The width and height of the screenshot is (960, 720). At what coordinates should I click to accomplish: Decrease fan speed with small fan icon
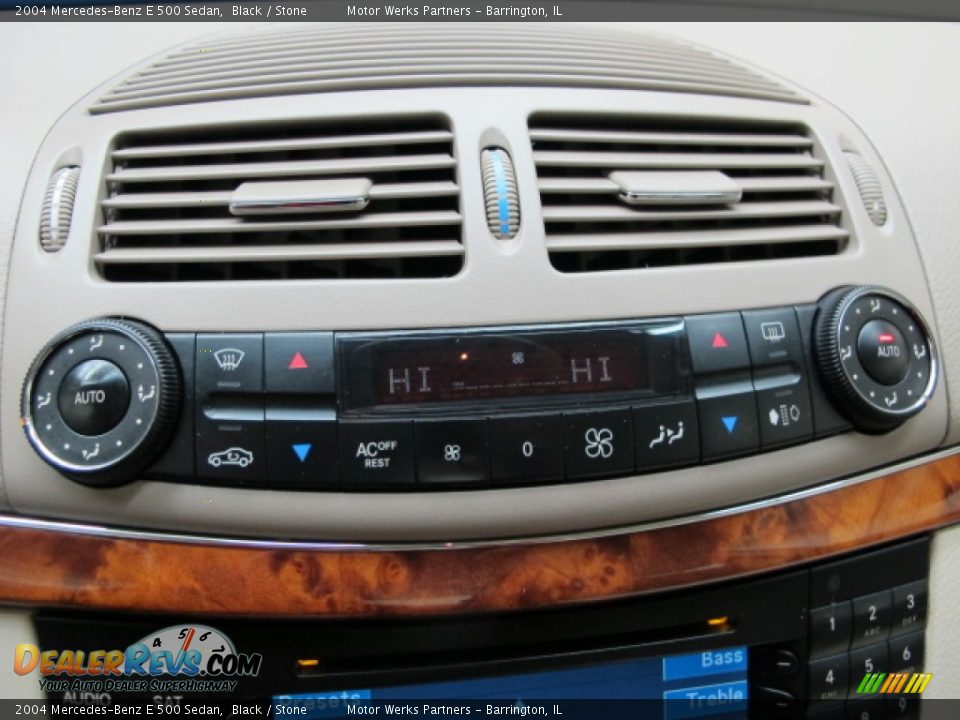(x=452, y=453)
